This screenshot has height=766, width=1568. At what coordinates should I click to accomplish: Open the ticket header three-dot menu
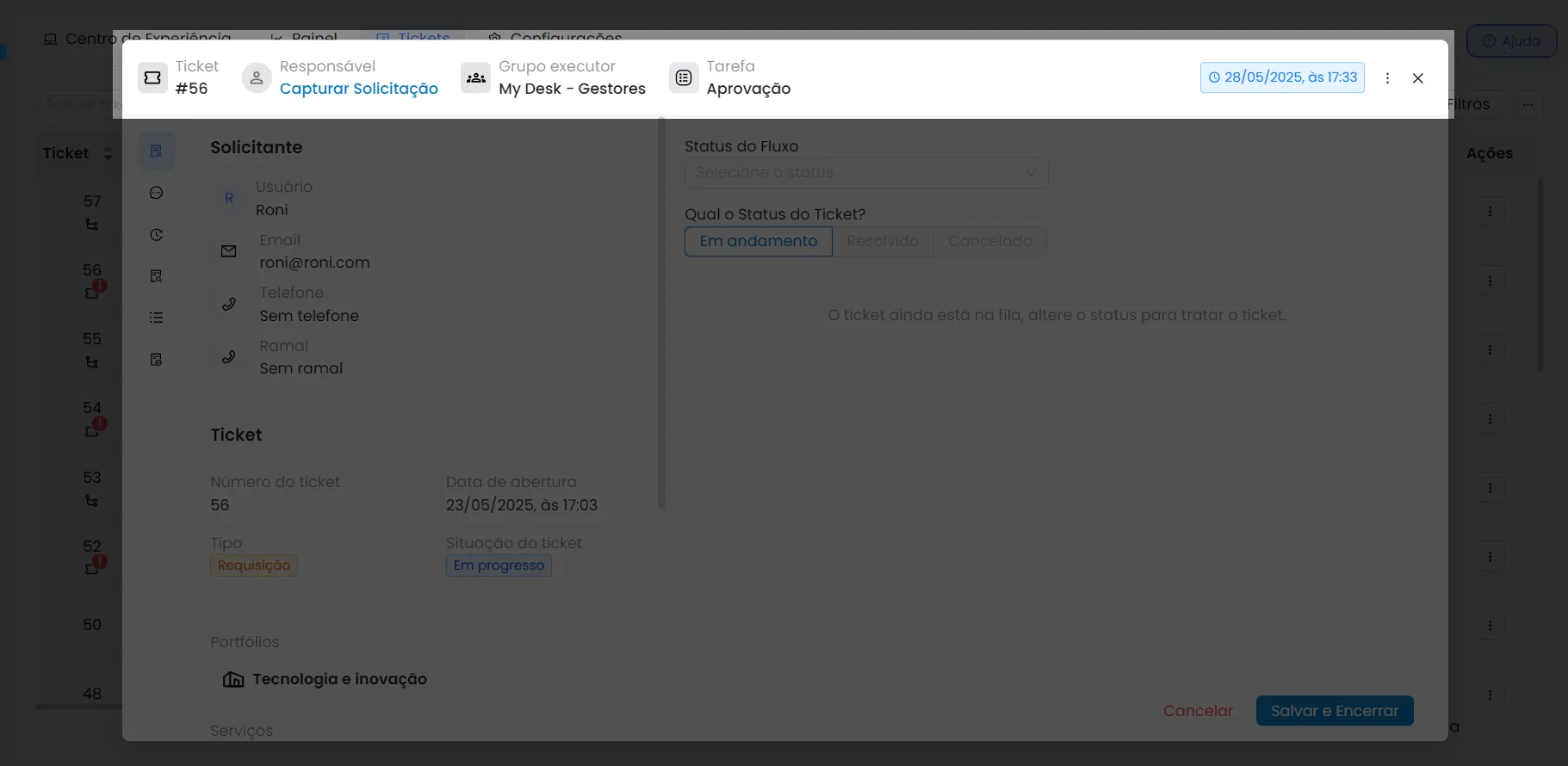[1387, 78]
